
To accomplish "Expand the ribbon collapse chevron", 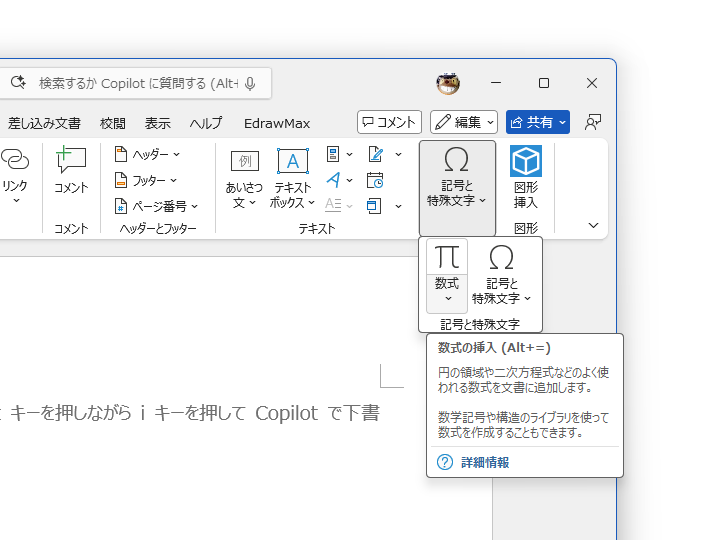I will (593, 225).
